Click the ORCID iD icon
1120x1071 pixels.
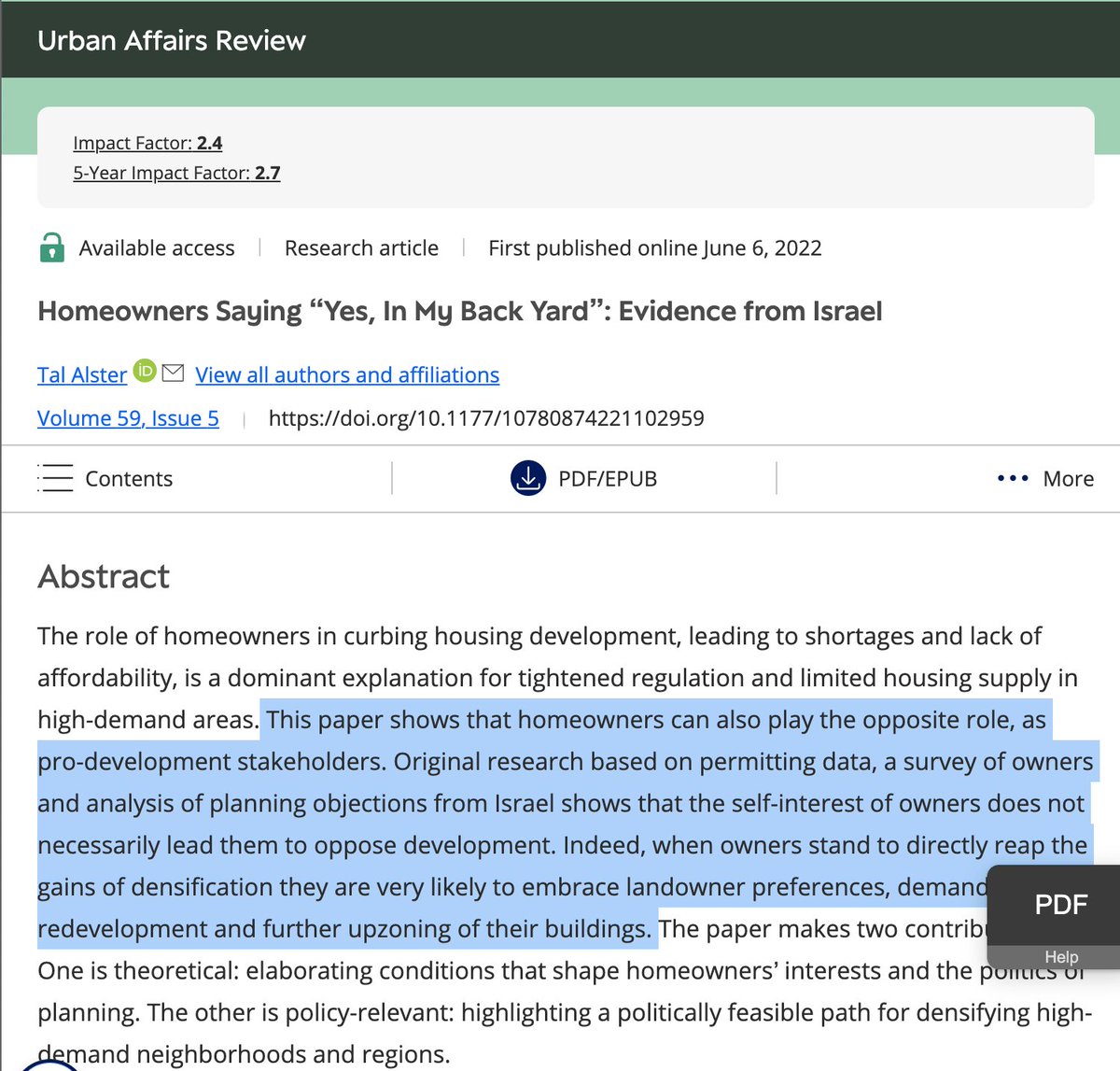[144, 371]
